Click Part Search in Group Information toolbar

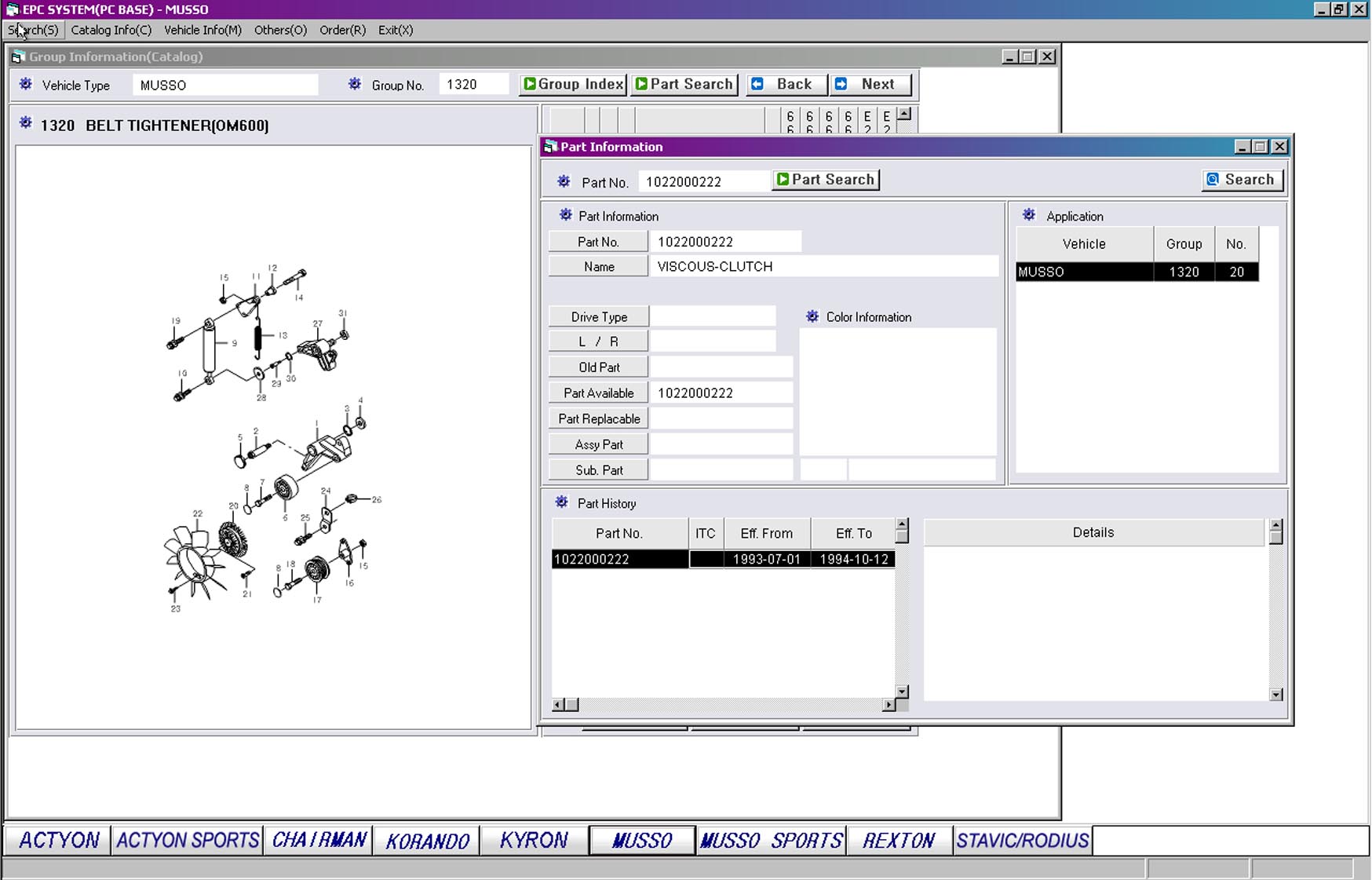point(684,85)
